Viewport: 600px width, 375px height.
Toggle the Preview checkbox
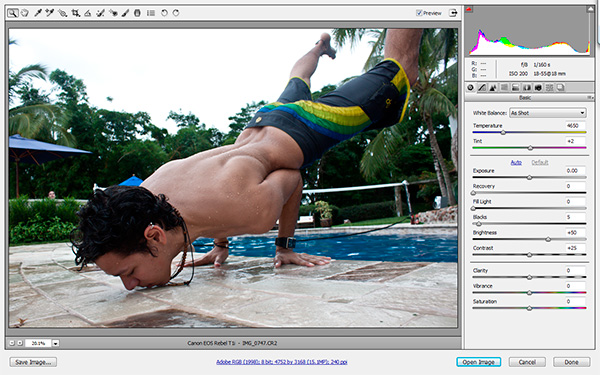pyautogui.click(x=419, y=13)
